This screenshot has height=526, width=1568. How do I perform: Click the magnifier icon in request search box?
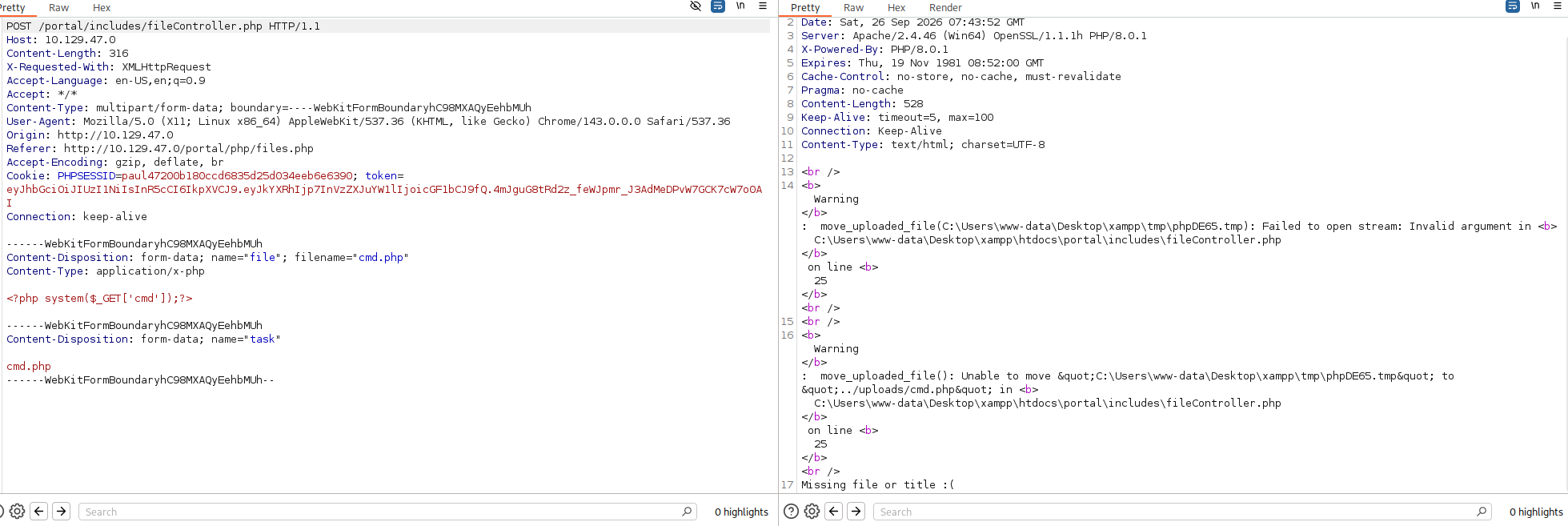click(687, 512)
